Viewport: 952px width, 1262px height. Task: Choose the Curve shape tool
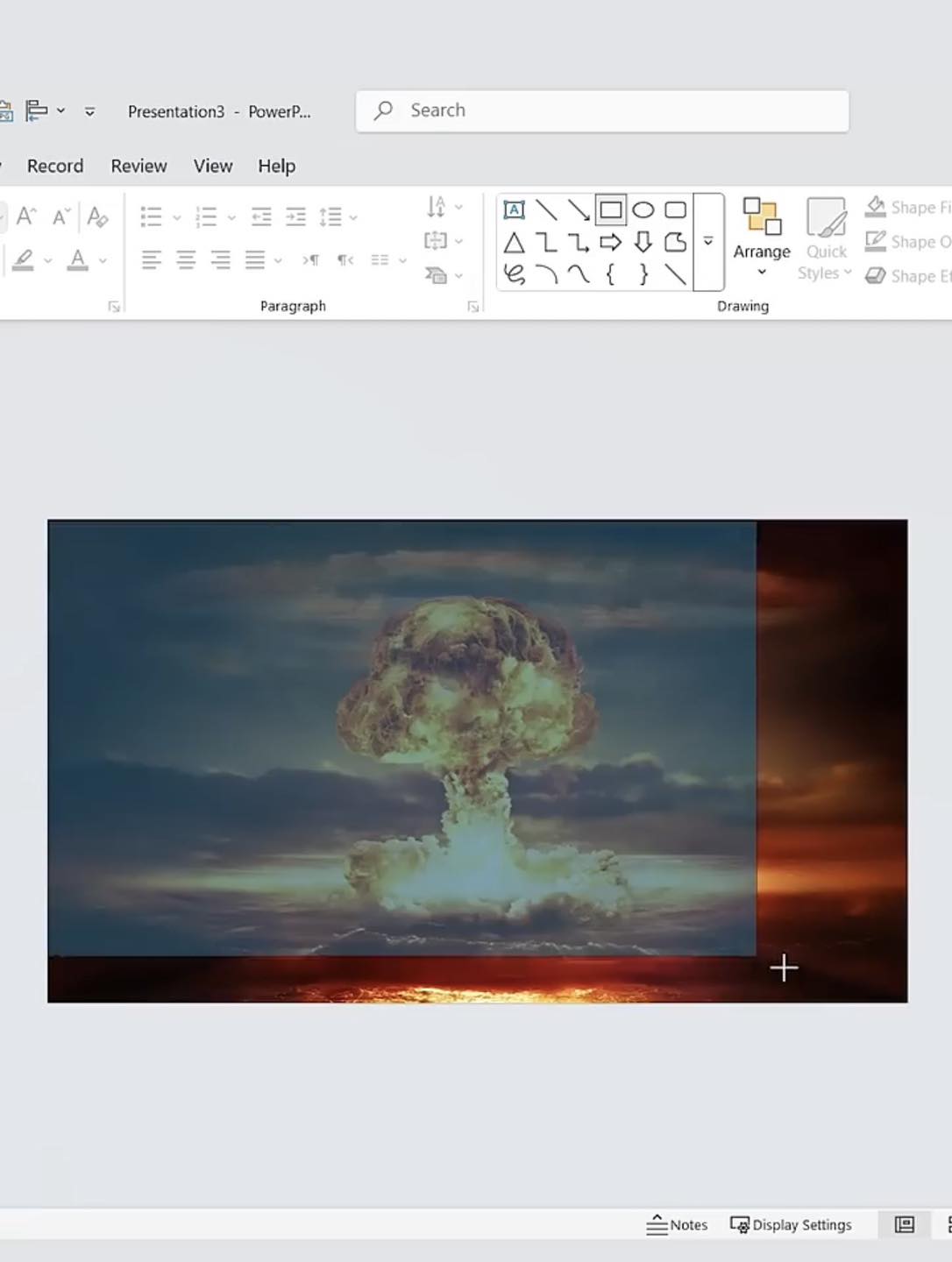pos(579,274)
